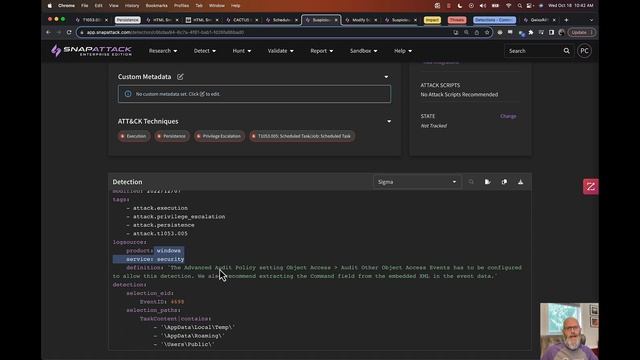
Task: Open the Window menu
Action: (216, 6)
